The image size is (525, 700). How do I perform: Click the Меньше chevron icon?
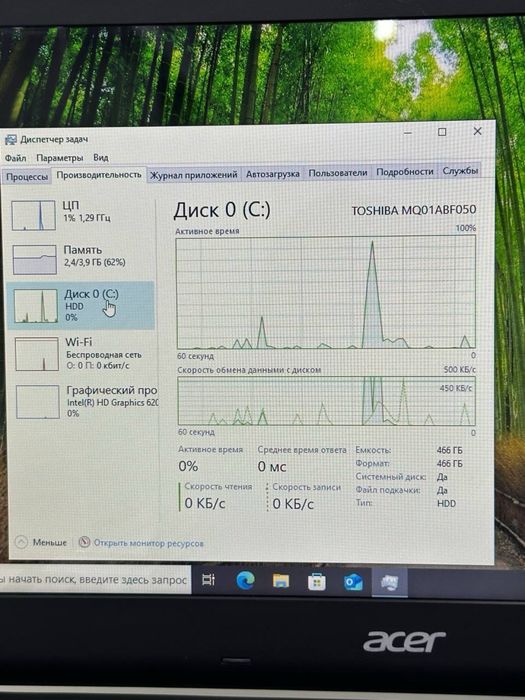point(21,542)
